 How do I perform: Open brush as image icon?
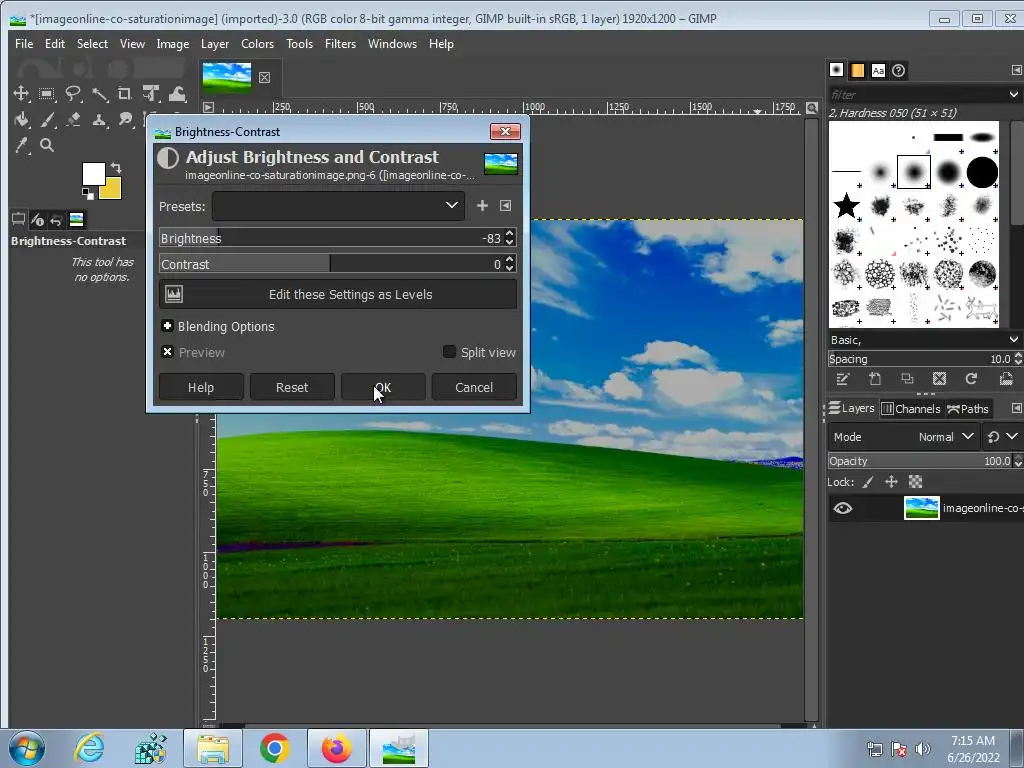point(1006,379)
